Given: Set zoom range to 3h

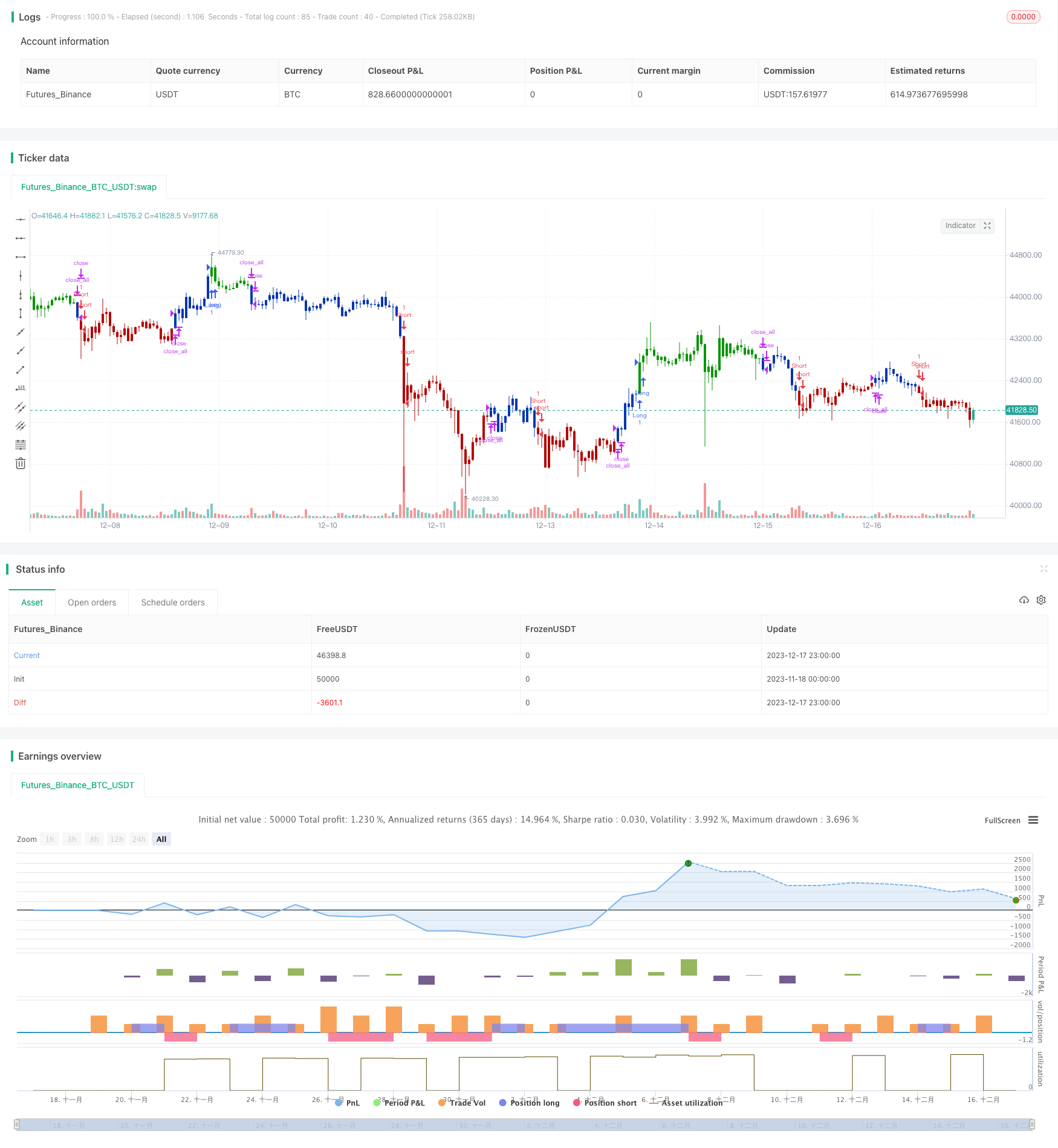Looking at the screenshot, I should (x=72, y=839).
